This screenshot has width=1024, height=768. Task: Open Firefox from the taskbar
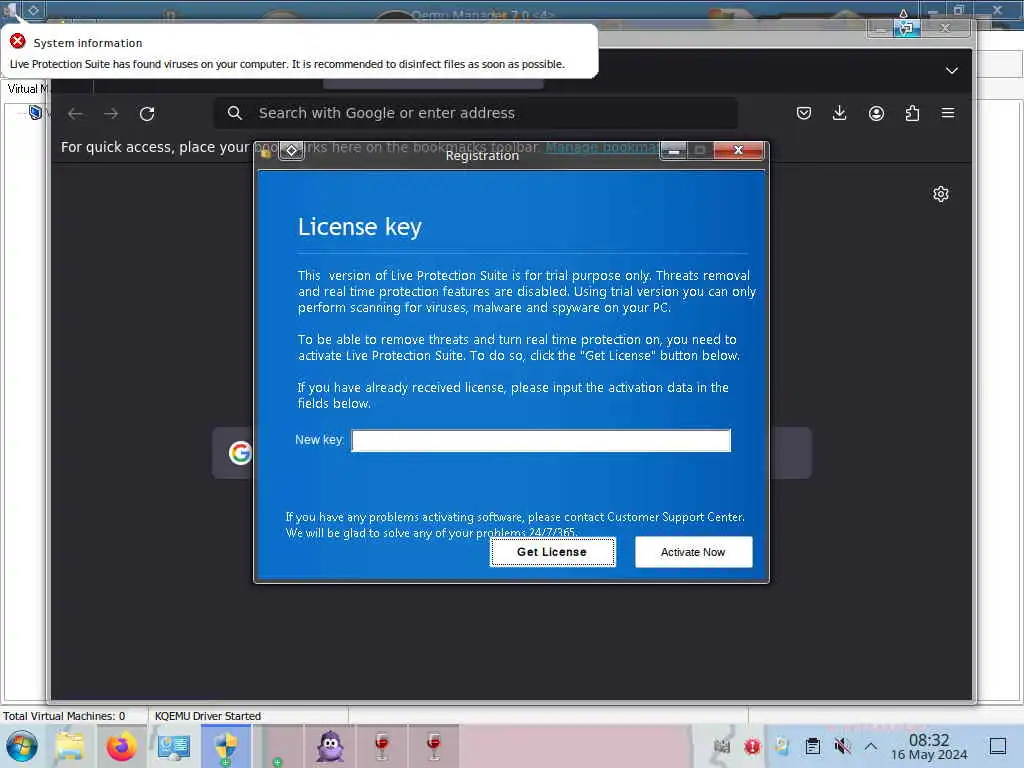click(121, 746)
